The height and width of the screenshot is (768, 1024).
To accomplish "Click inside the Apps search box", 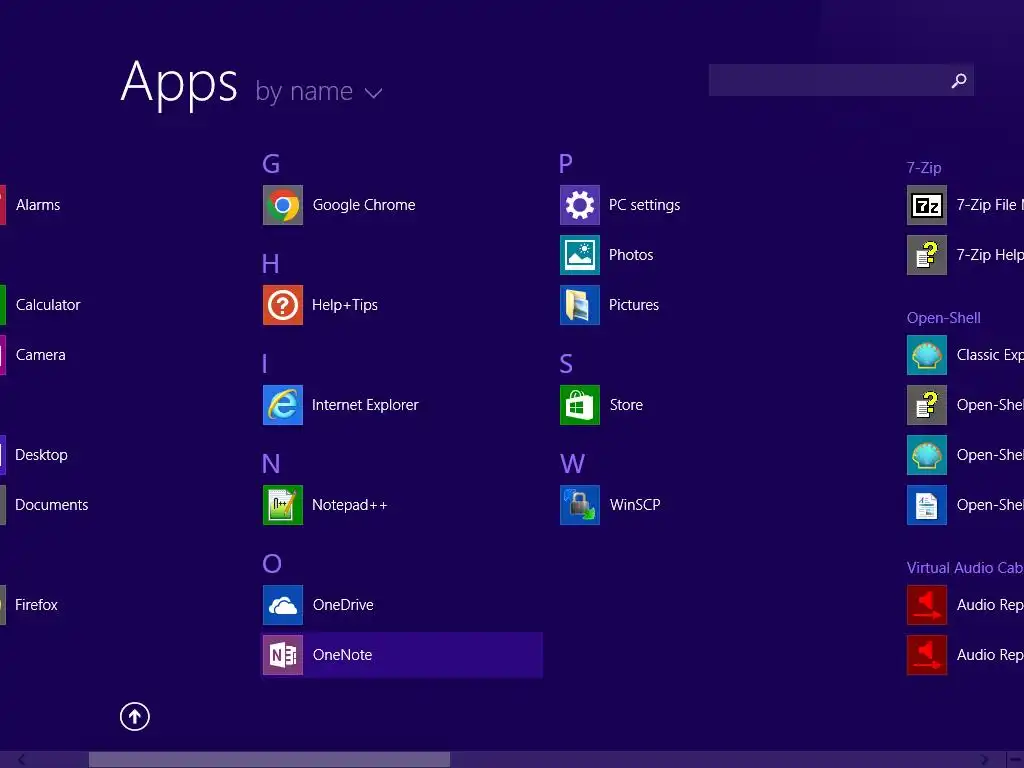I will point(841,80).
